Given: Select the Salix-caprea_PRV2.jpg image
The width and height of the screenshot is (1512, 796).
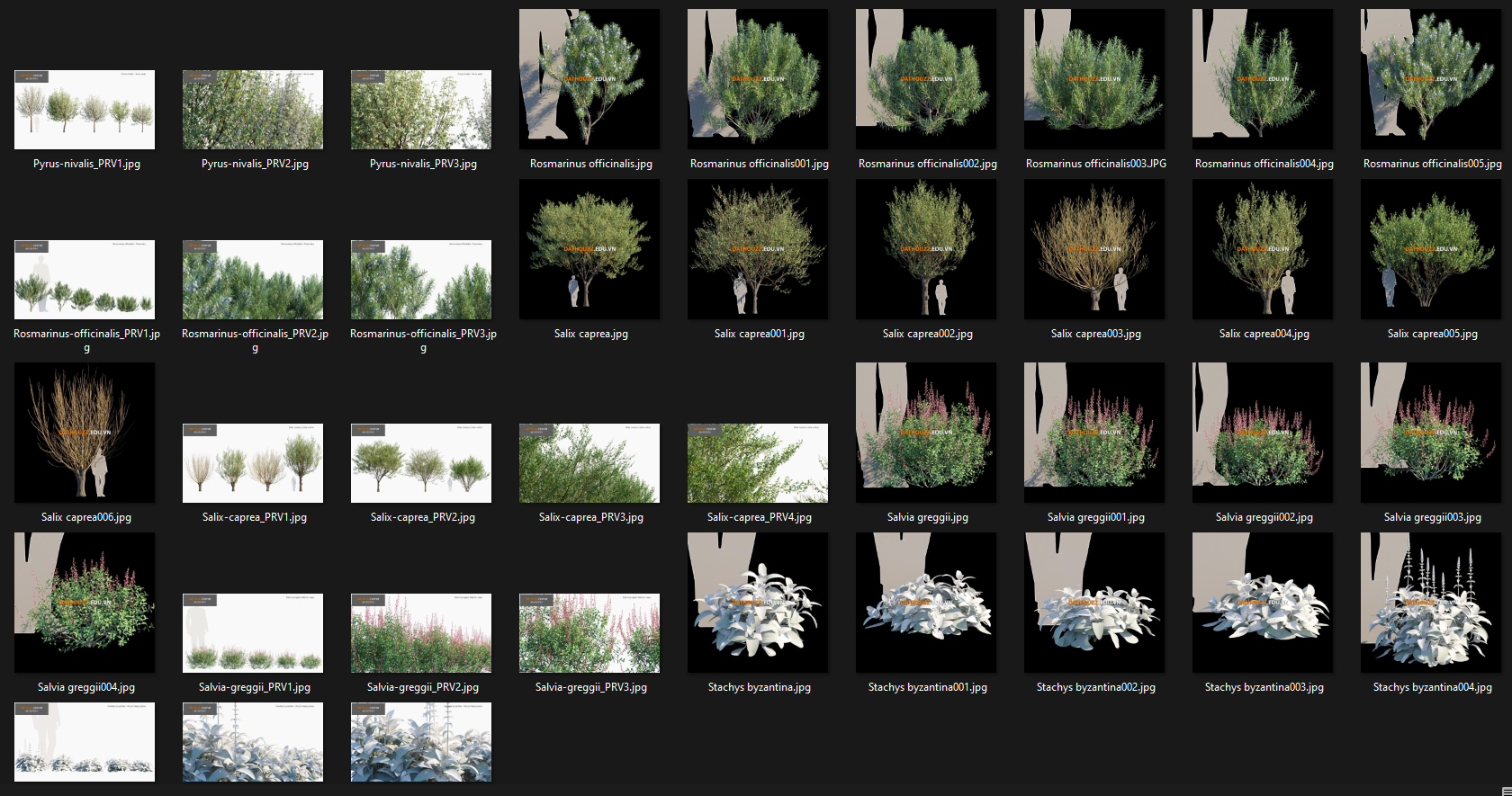Looking at the screenshot, I should coord(421,463).
